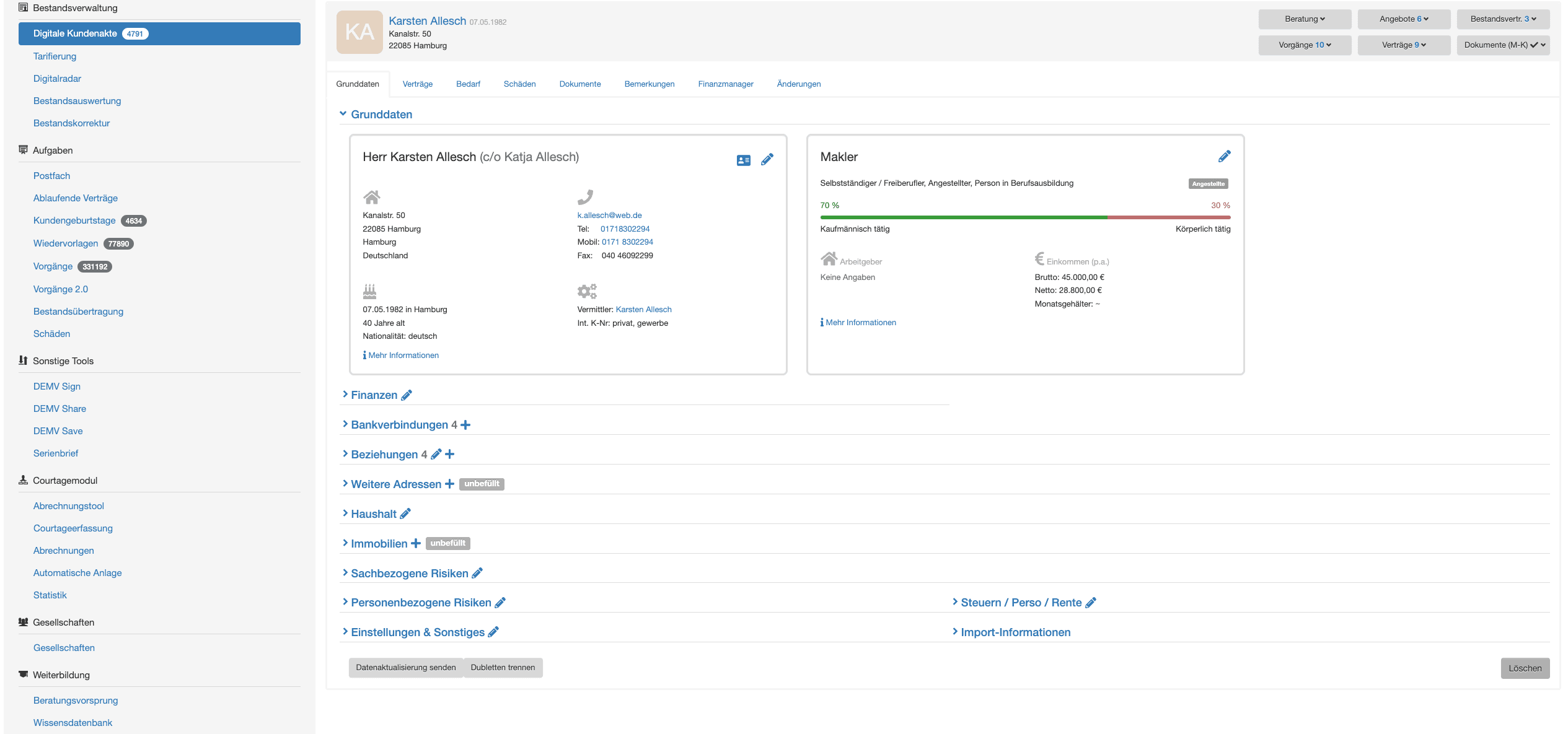This screenshot has width=1568, height=734.
Task: Expand the Haushalt section
Action: point(373,514)
